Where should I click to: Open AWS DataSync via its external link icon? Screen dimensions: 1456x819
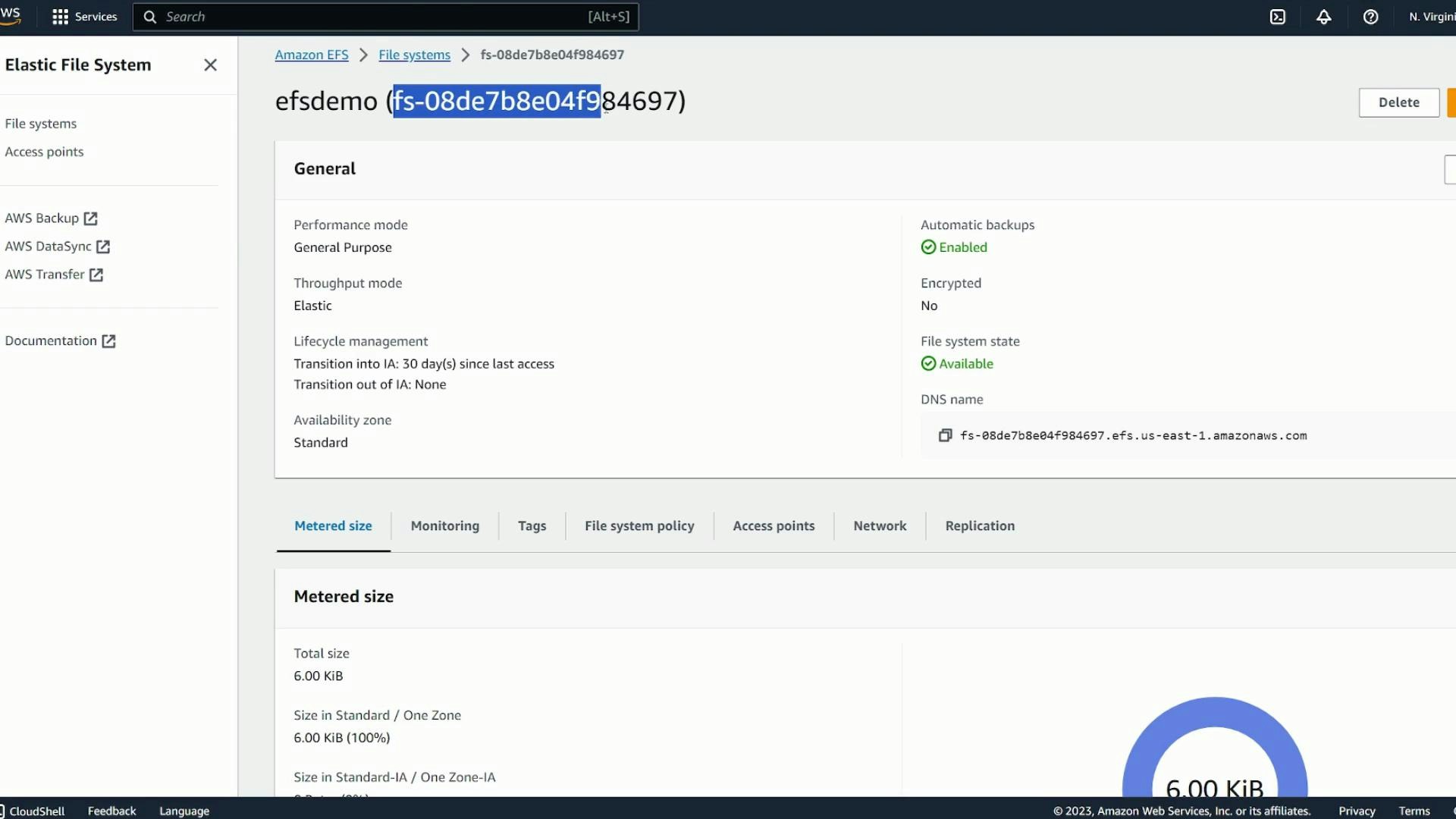coord(104,246)
